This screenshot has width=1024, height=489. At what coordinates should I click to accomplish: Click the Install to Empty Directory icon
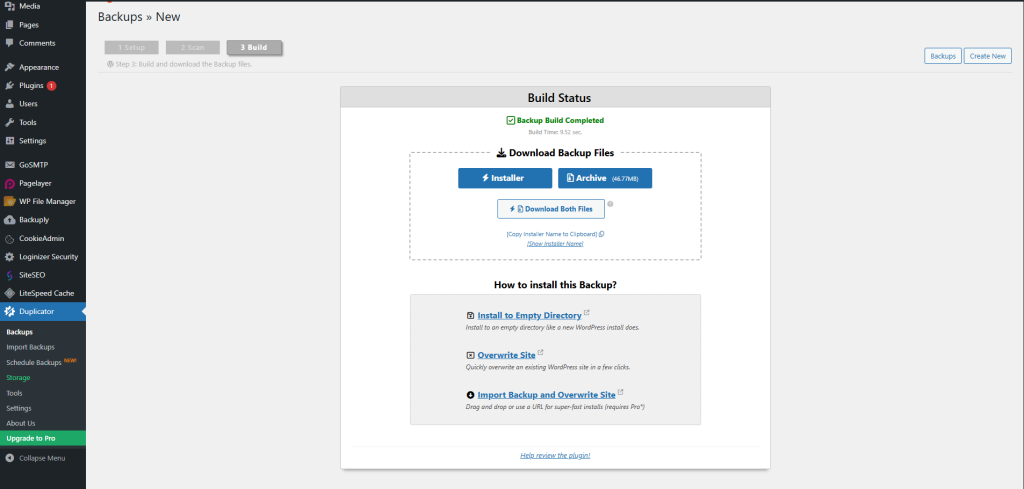tap(471, 315)
